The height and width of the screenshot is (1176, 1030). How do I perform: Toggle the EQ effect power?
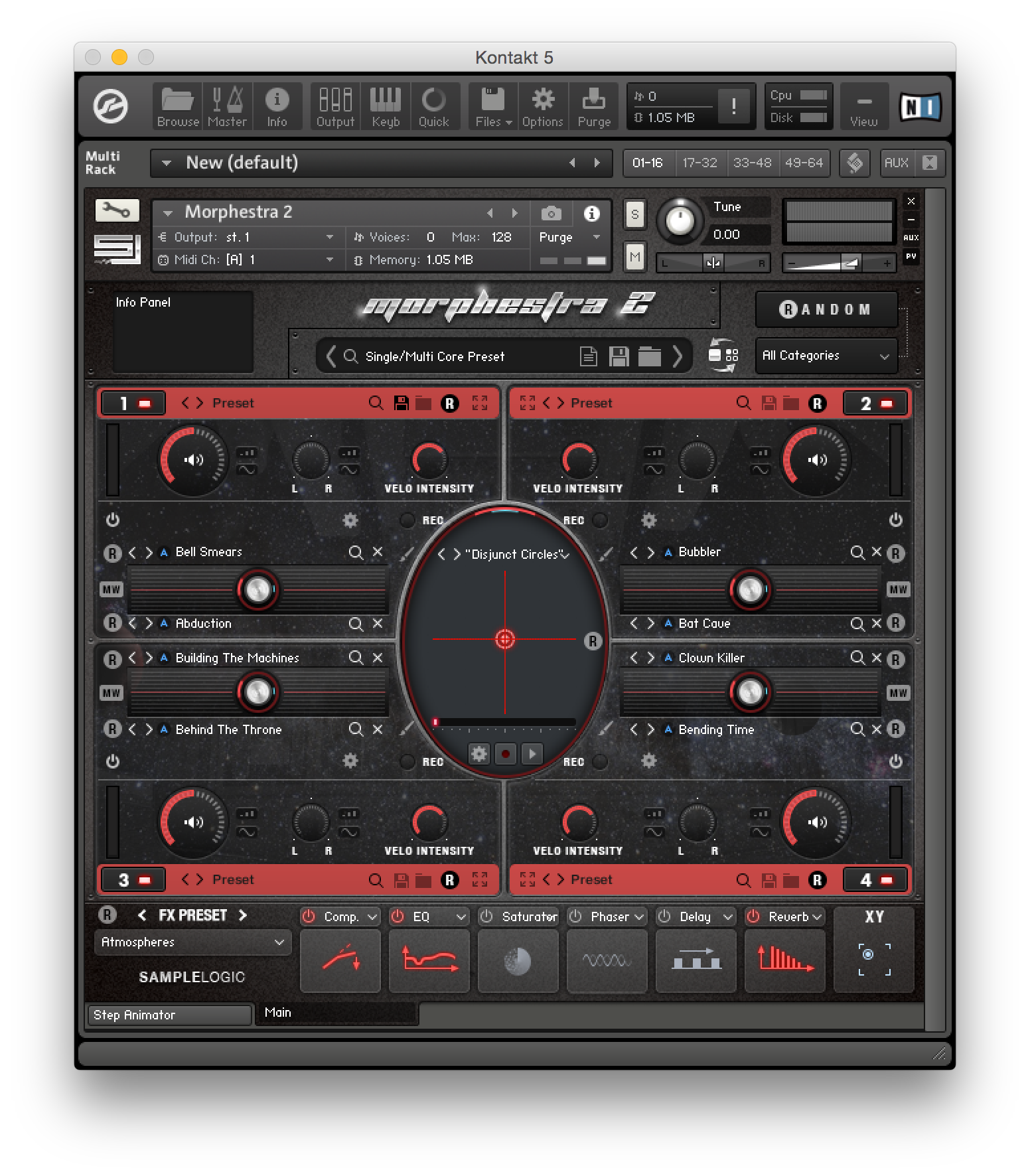[398, 917]
